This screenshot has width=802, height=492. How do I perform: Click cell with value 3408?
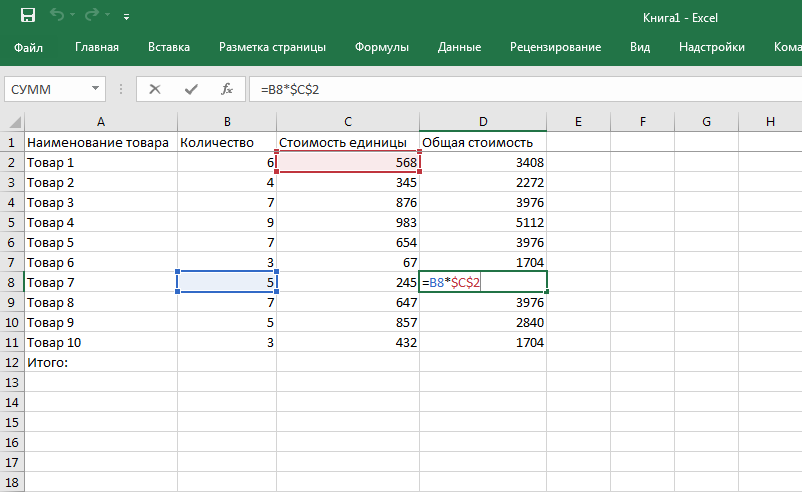[x=483, y=163]
